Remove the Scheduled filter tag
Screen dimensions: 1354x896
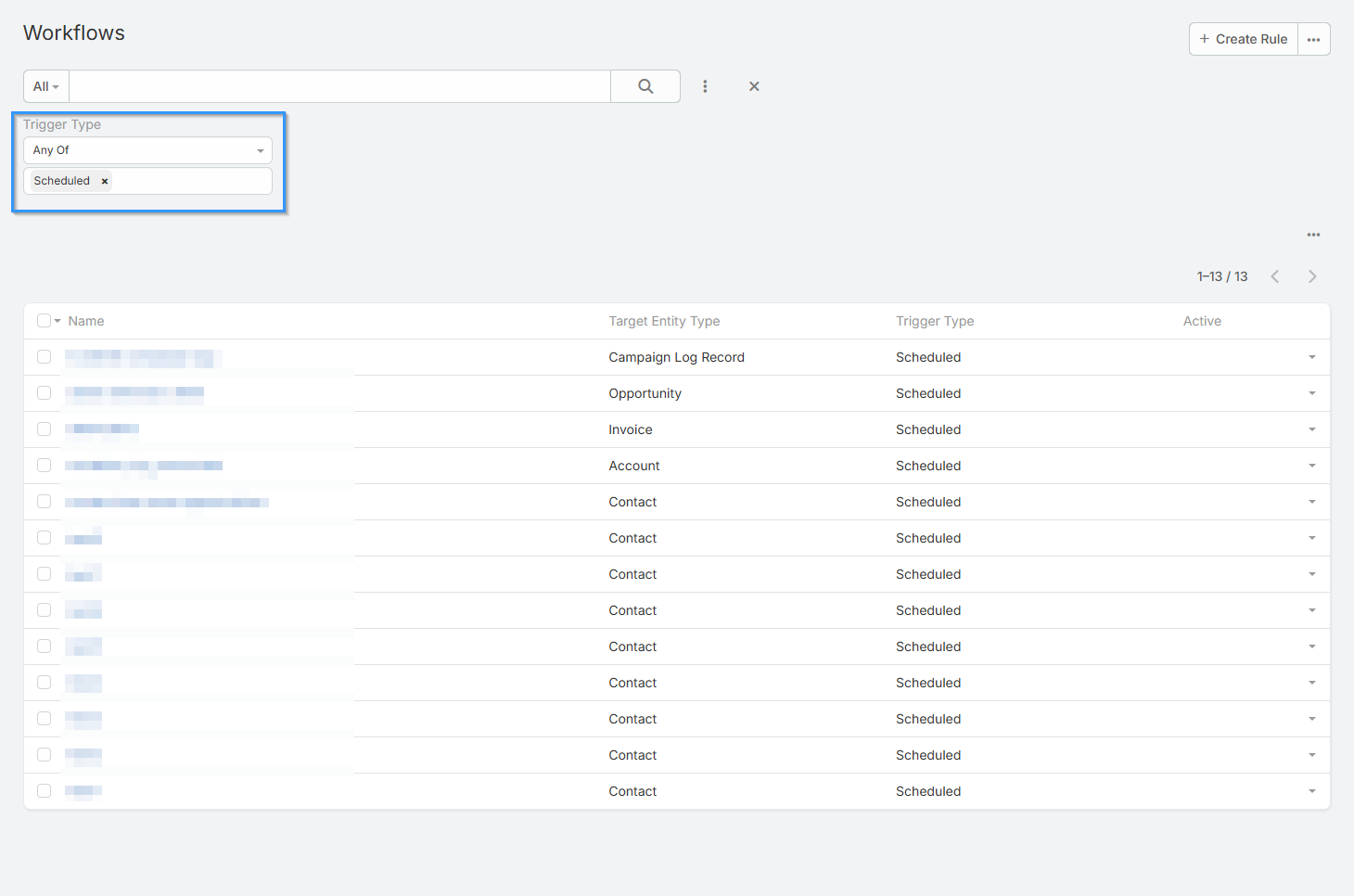tap(105, 182)
